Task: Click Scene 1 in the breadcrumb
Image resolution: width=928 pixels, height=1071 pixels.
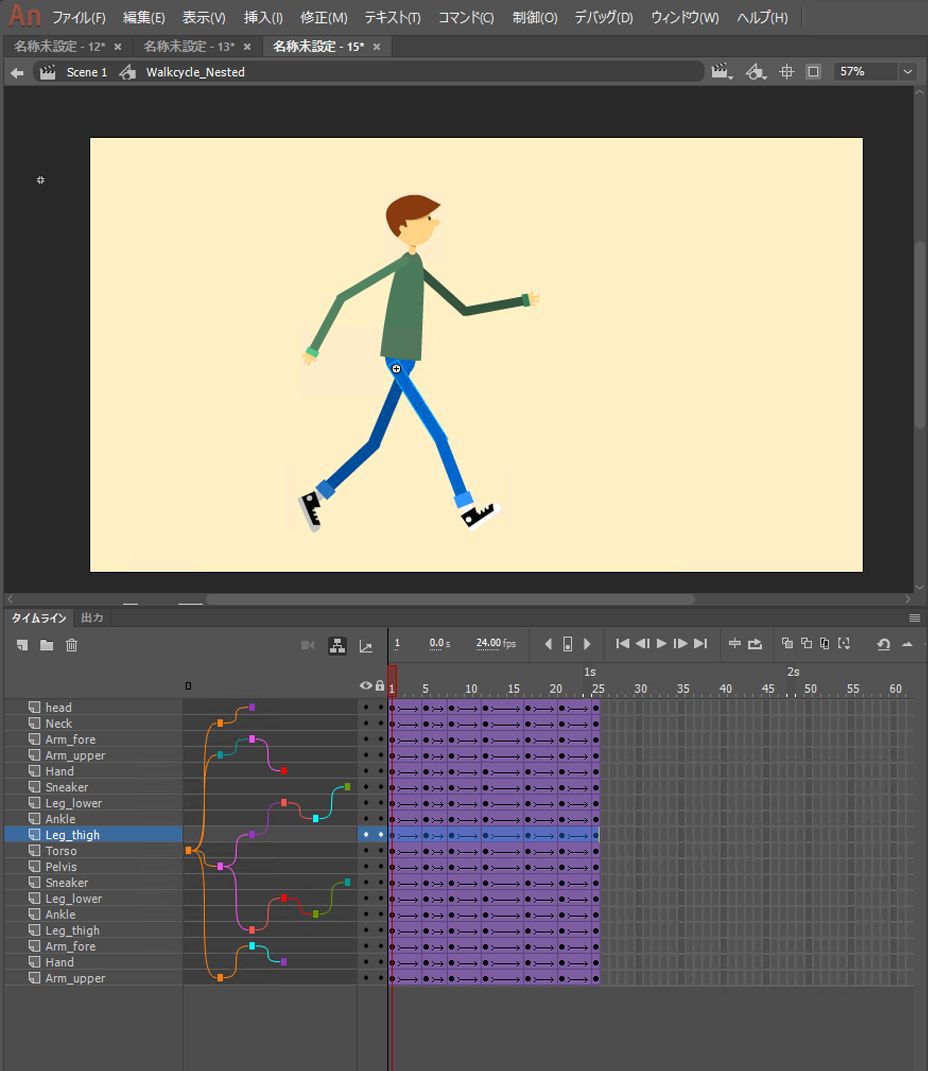Action: 86,72
